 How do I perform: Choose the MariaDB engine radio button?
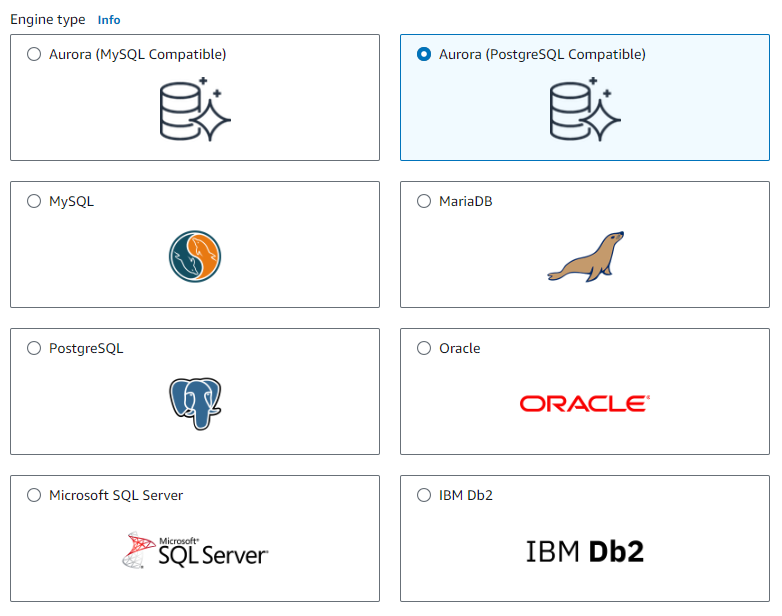(424, 201)
